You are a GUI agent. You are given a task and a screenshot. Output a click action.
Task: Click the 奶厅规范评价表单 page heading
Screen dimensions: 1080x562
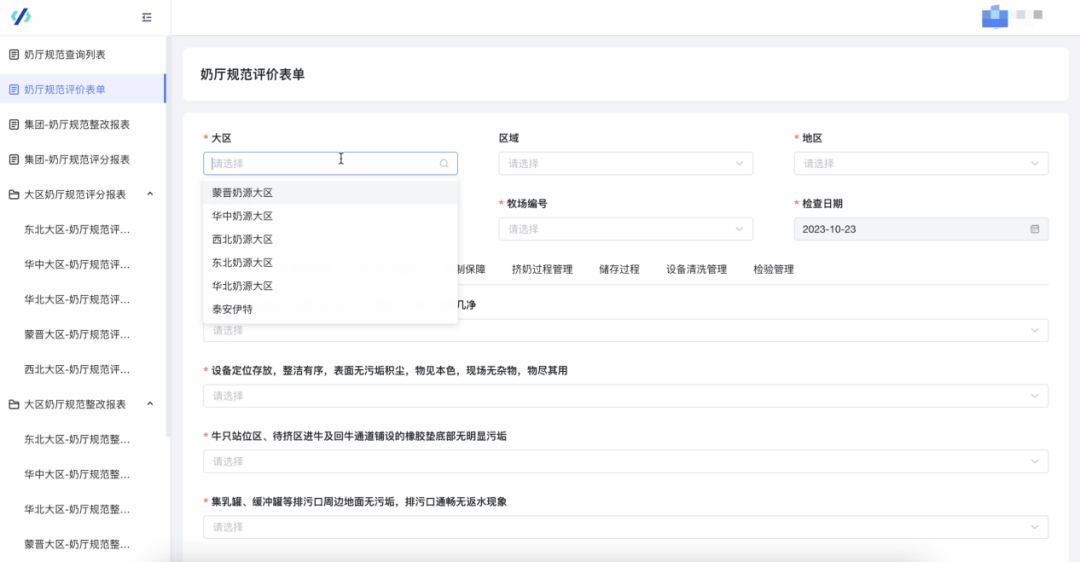click(252, 74)
